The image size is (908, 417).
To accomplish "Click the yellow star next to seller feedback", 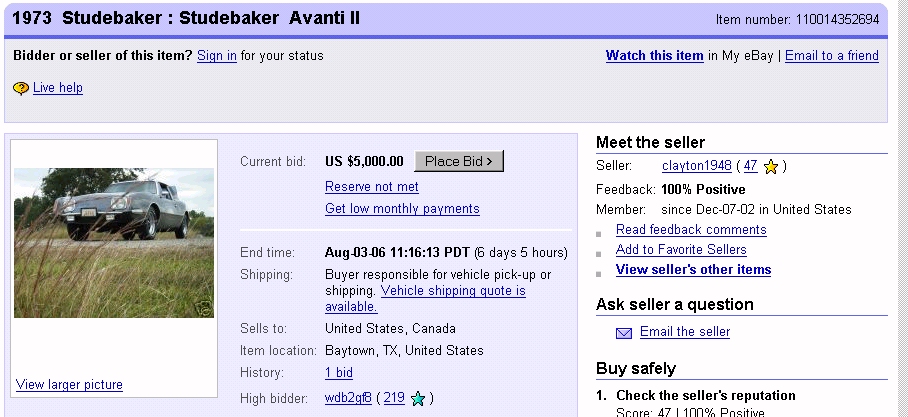I will (x=771, y=167).
